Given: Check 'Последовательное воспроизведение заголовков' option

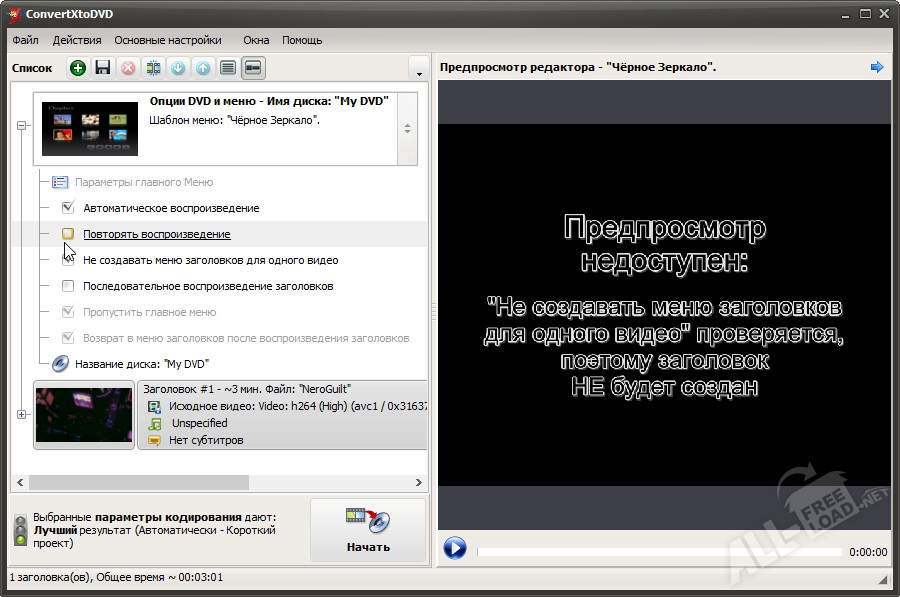Looking at the screenshot, I should [x=68, y=286].
